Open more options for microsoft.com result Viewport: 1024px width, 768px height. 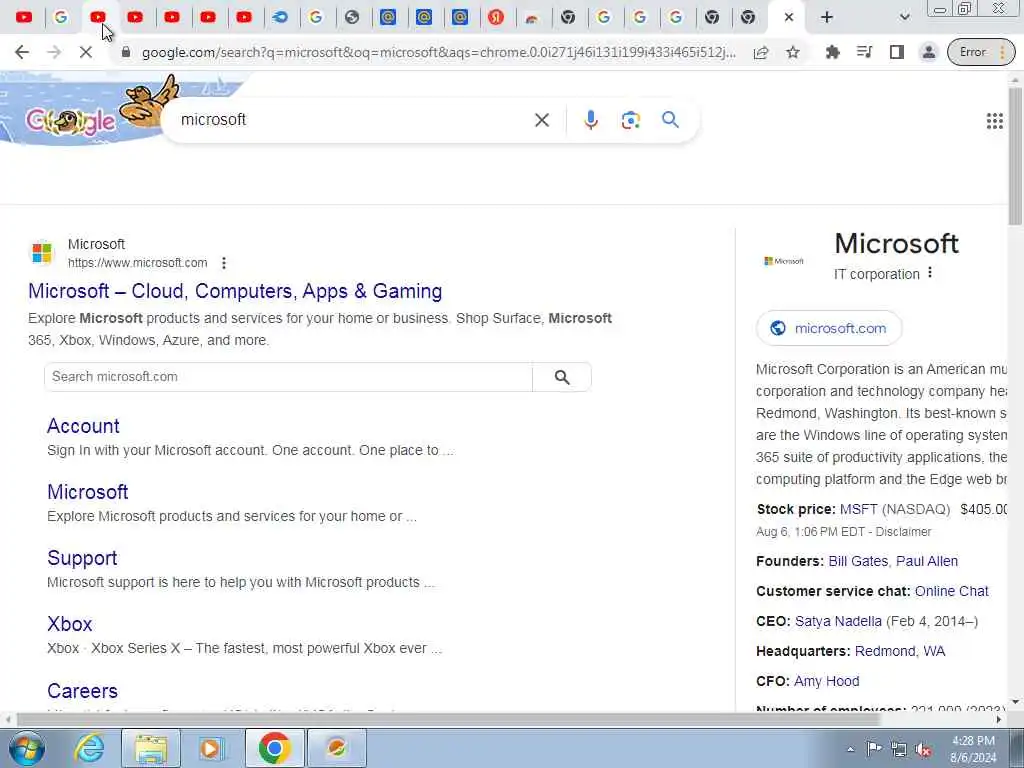(x=224, y=263)
